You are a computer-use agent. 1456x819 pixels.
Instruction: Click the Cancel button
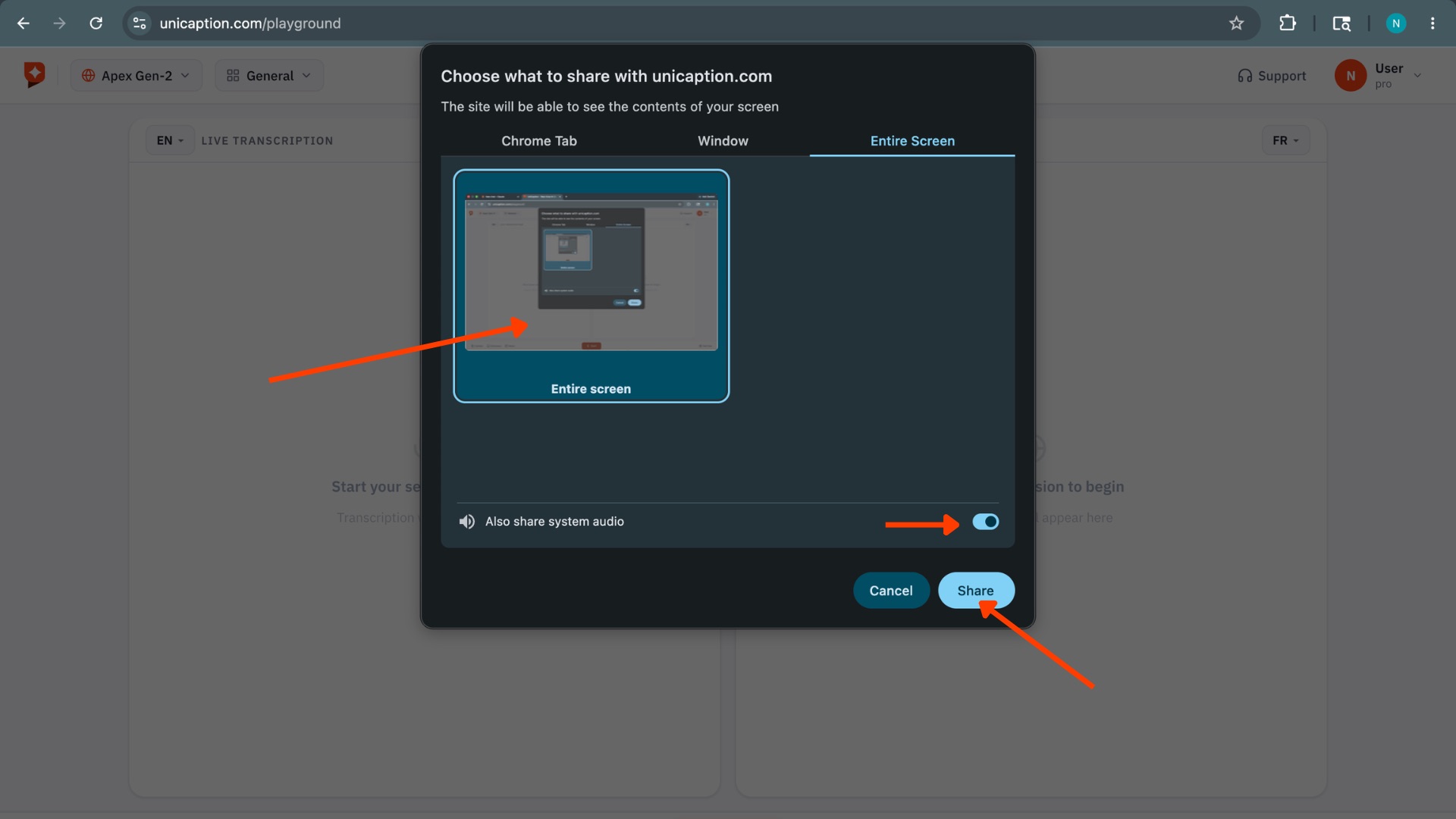click(891, 591)
